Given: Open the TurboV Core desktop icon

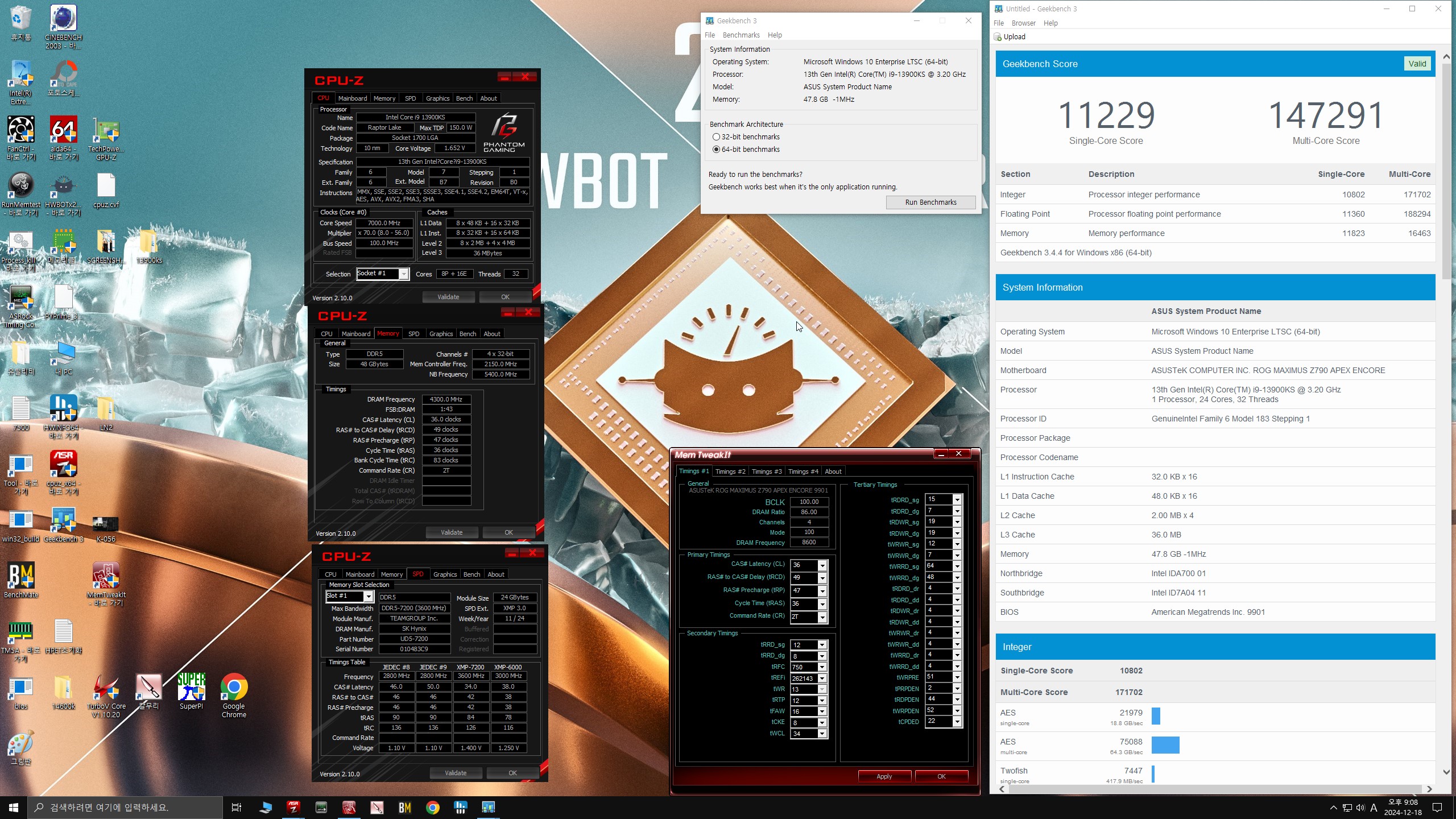Looking at the screenshot, I should point(106,696).
